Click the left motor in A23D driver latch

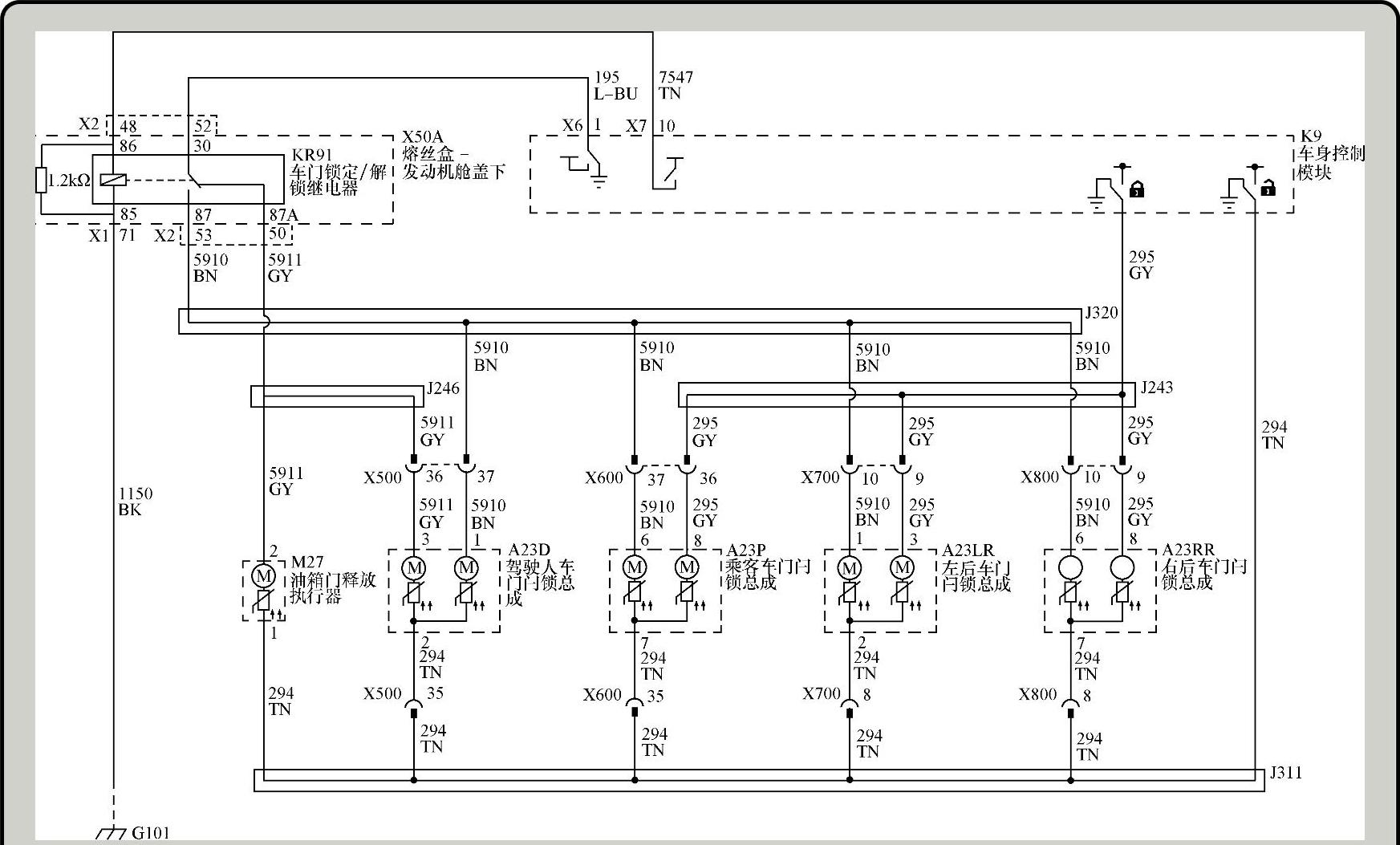(414, 568)
